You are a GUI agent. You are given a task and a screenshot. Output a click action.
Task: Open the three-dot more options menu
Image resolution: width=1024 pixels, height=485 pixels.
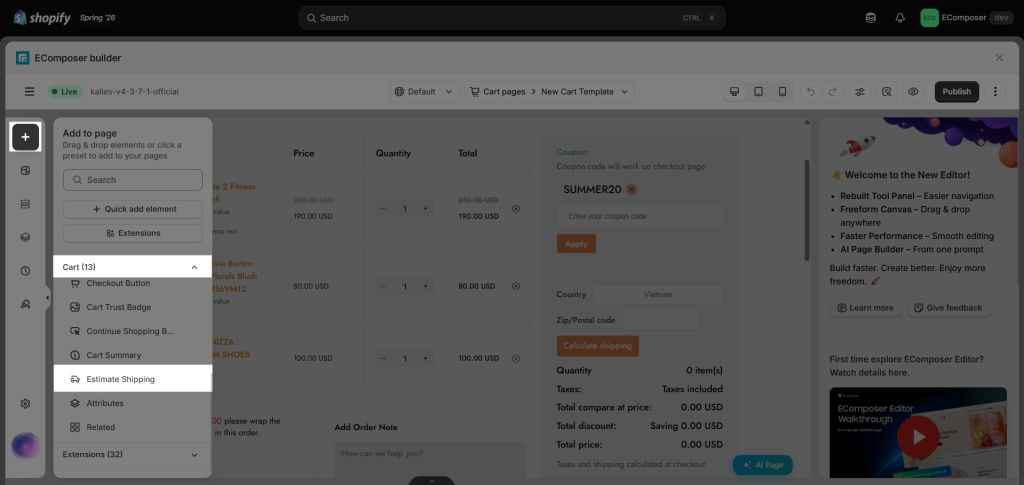click(995, 91)
